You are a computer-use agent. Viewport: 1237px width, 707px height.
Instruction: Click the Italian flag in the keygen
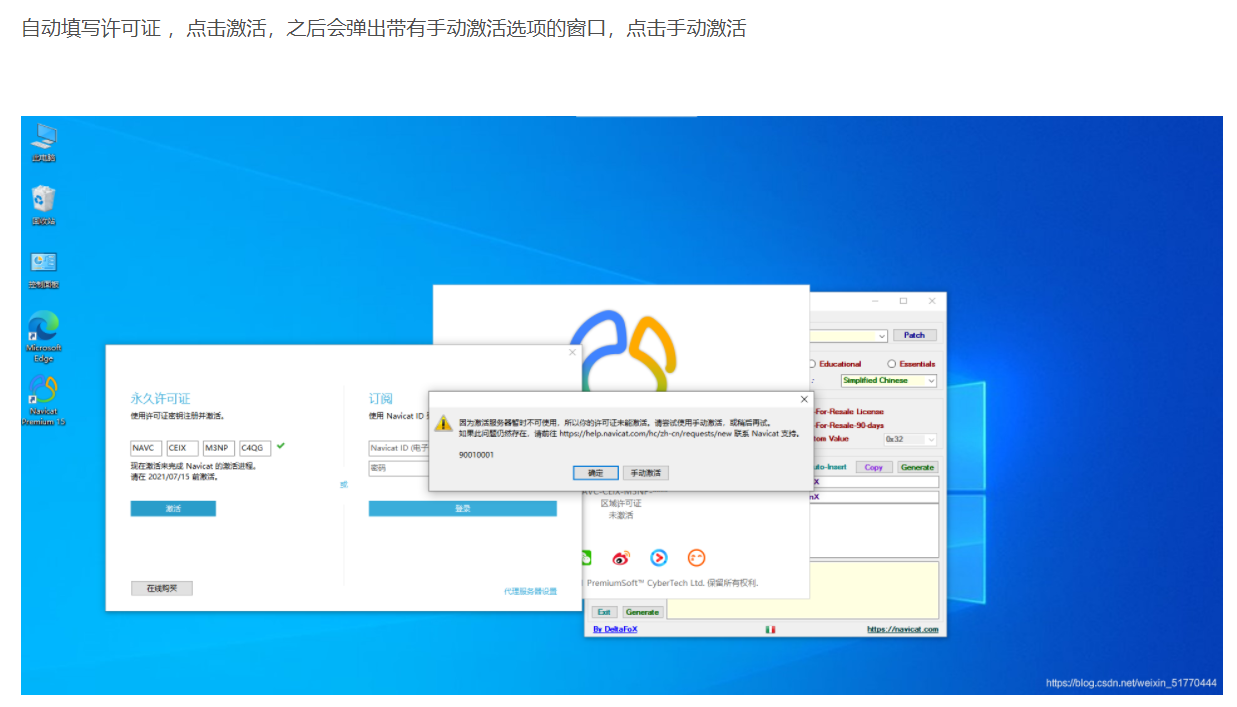point(770,629)
